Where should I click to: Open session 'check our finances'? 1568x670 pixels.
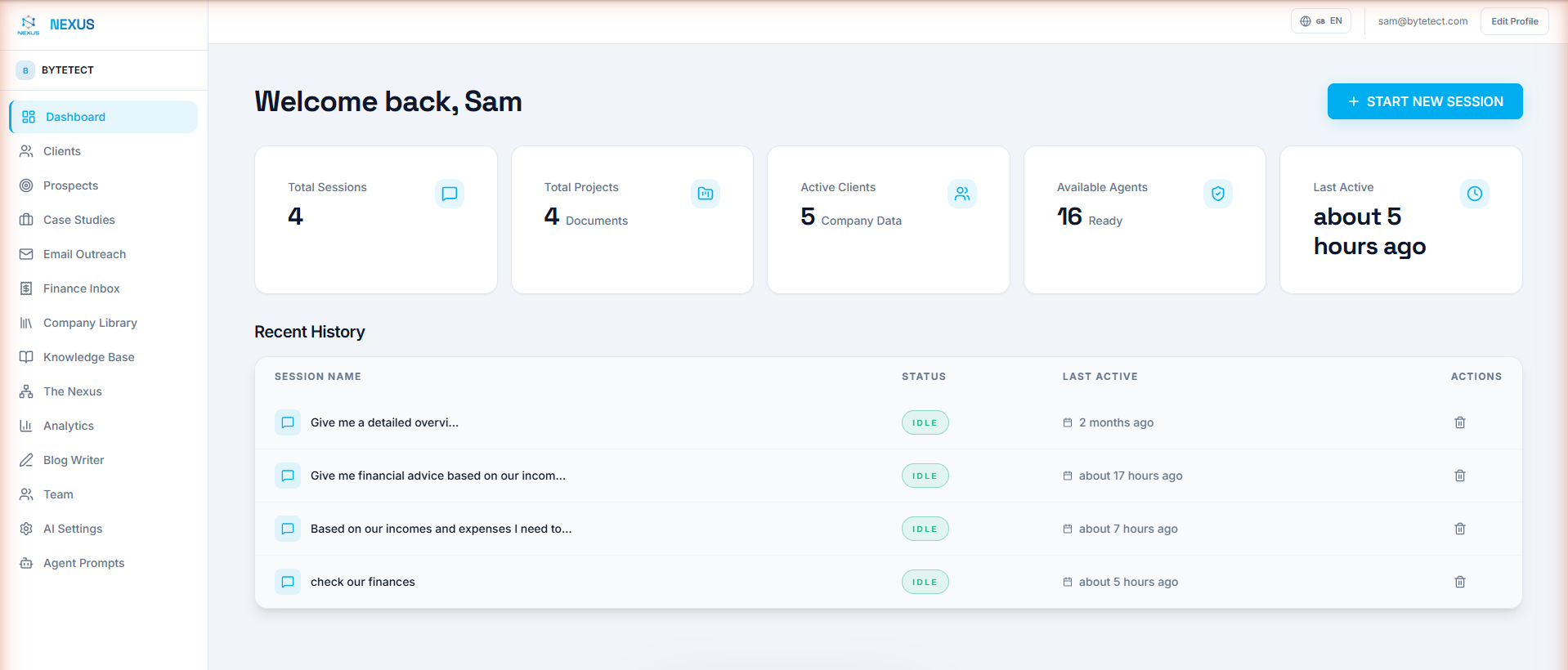pyautogui.click(x=363, y=582)
